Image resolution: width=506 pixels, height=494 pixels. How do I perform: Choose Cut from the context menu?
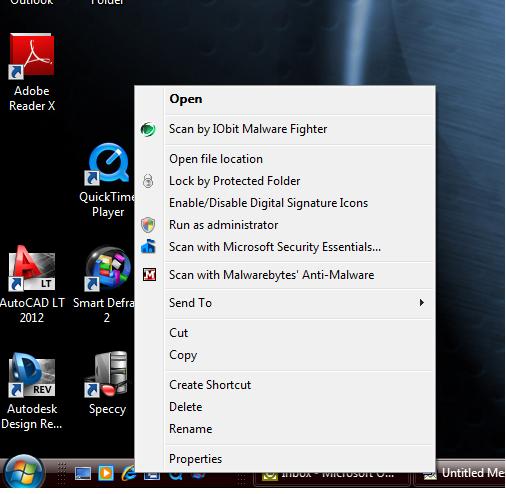point(300,333)
